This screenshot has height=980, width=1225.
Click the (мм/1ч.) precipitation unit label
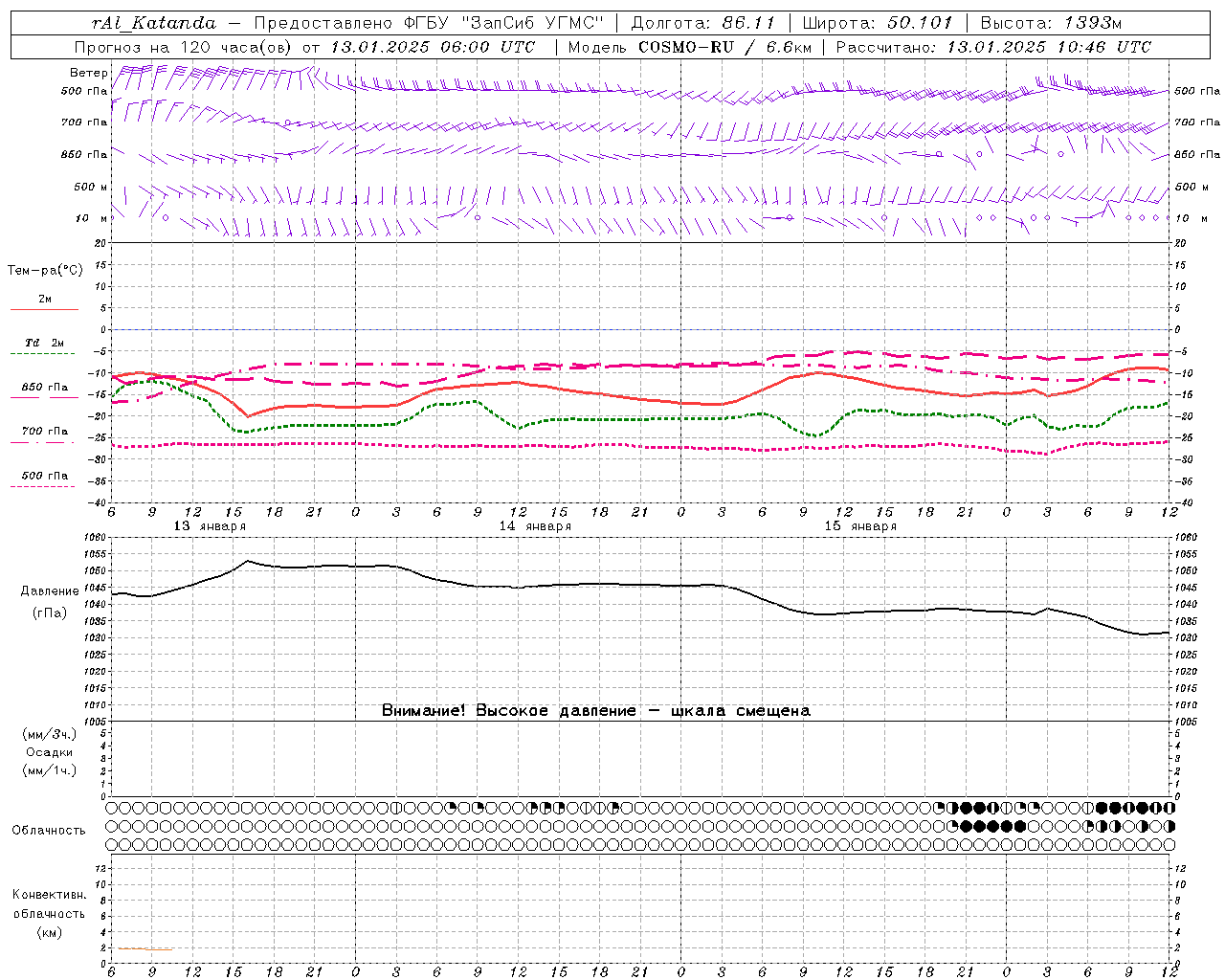[x=50, y=770]
